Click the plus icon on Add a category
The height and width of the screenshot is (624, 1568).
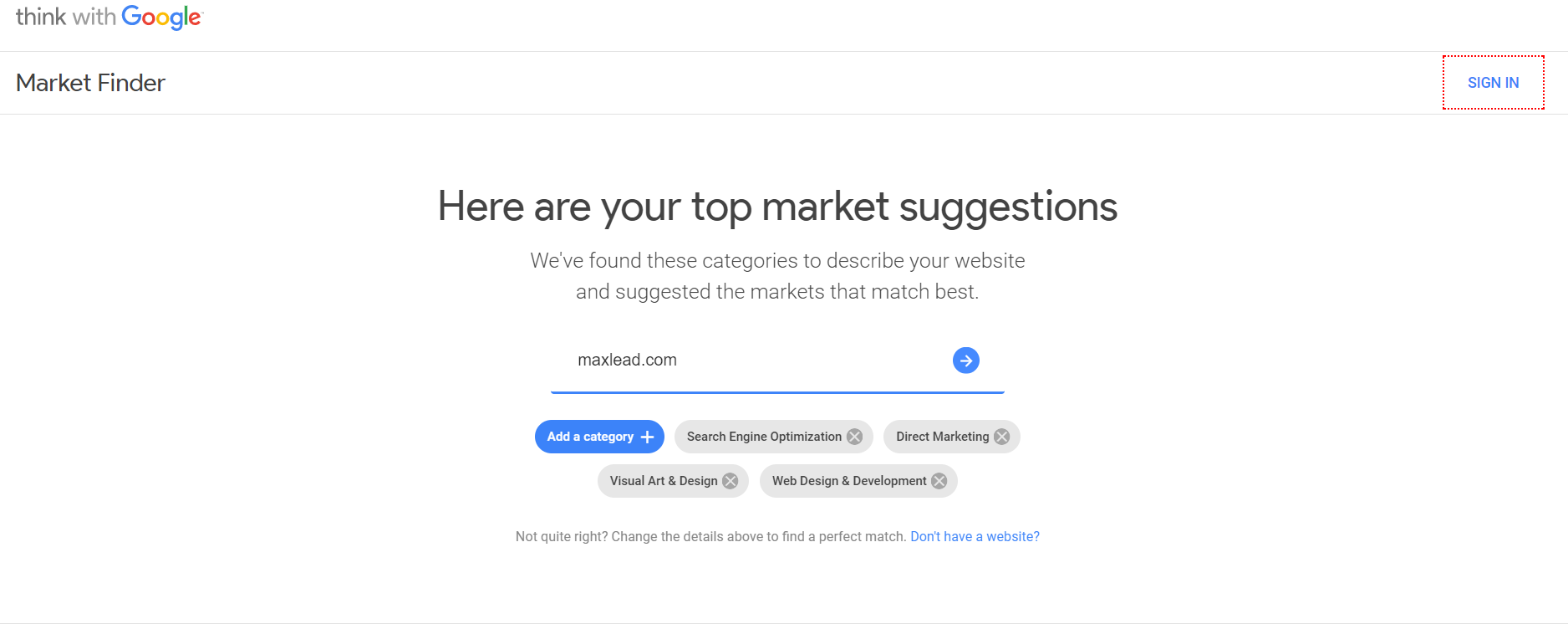(x=647, y=437)
